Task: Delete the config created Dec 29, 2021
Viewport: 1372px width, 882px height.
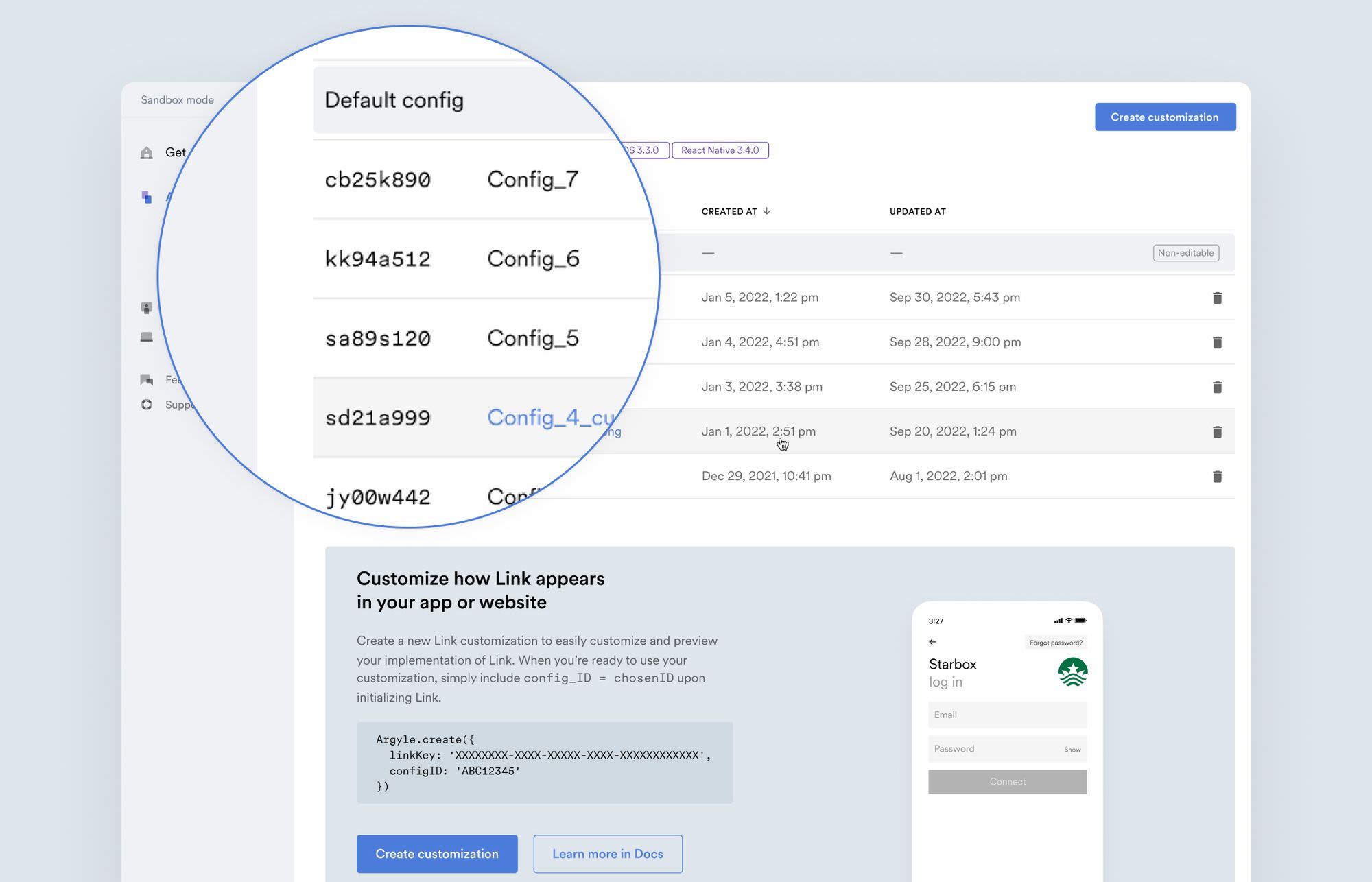Action: point(1217,476)
